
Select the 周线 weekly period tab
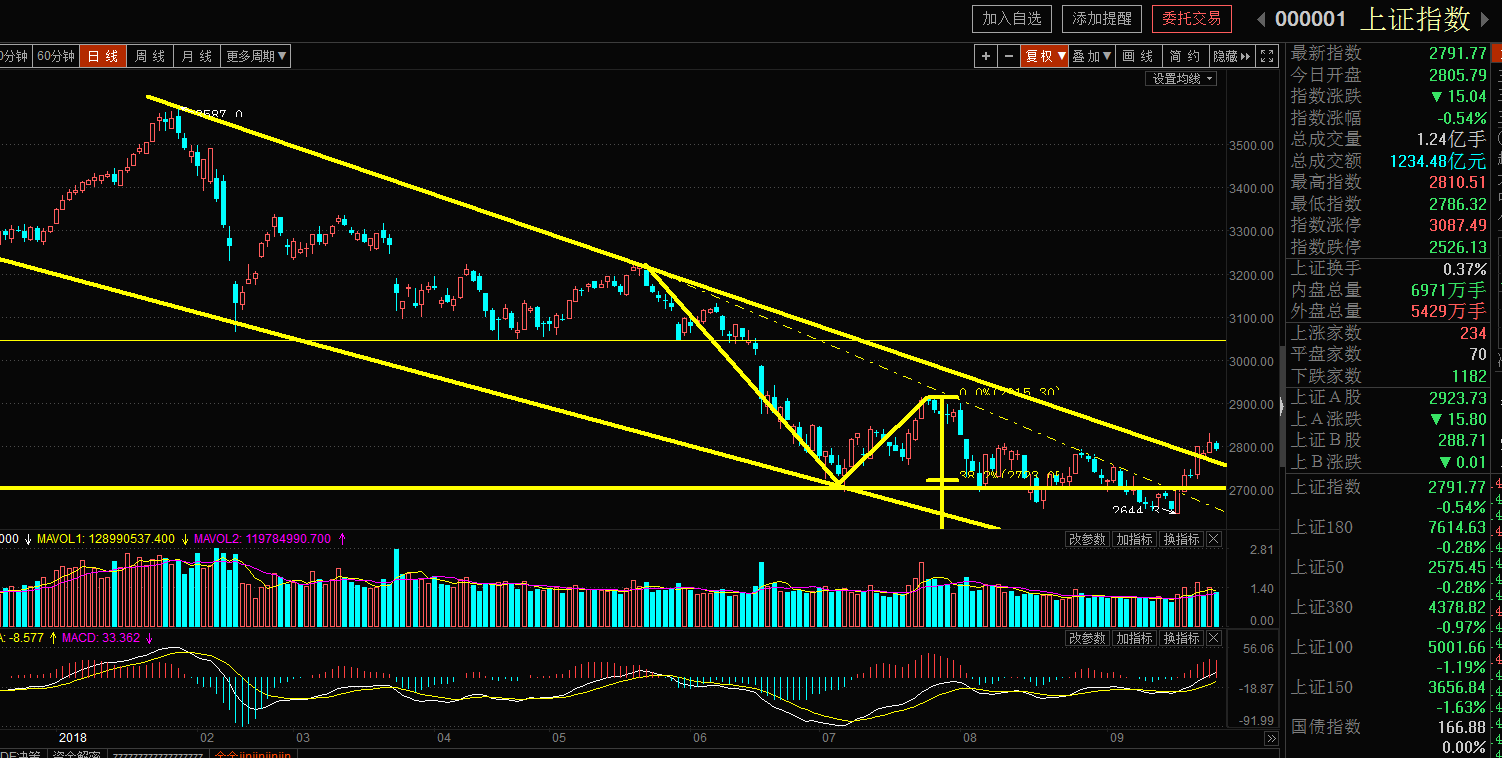(x=150, y=56)
